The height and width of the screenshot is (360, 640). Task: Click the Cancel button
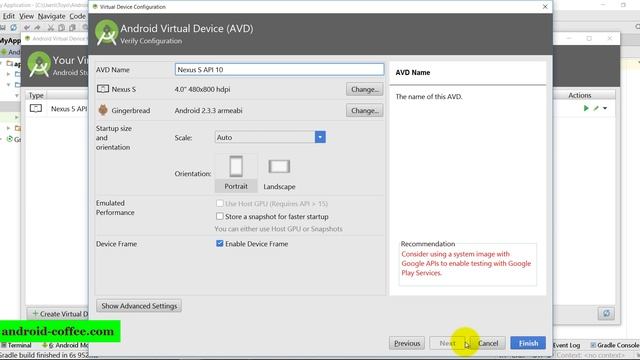(488, 343)
